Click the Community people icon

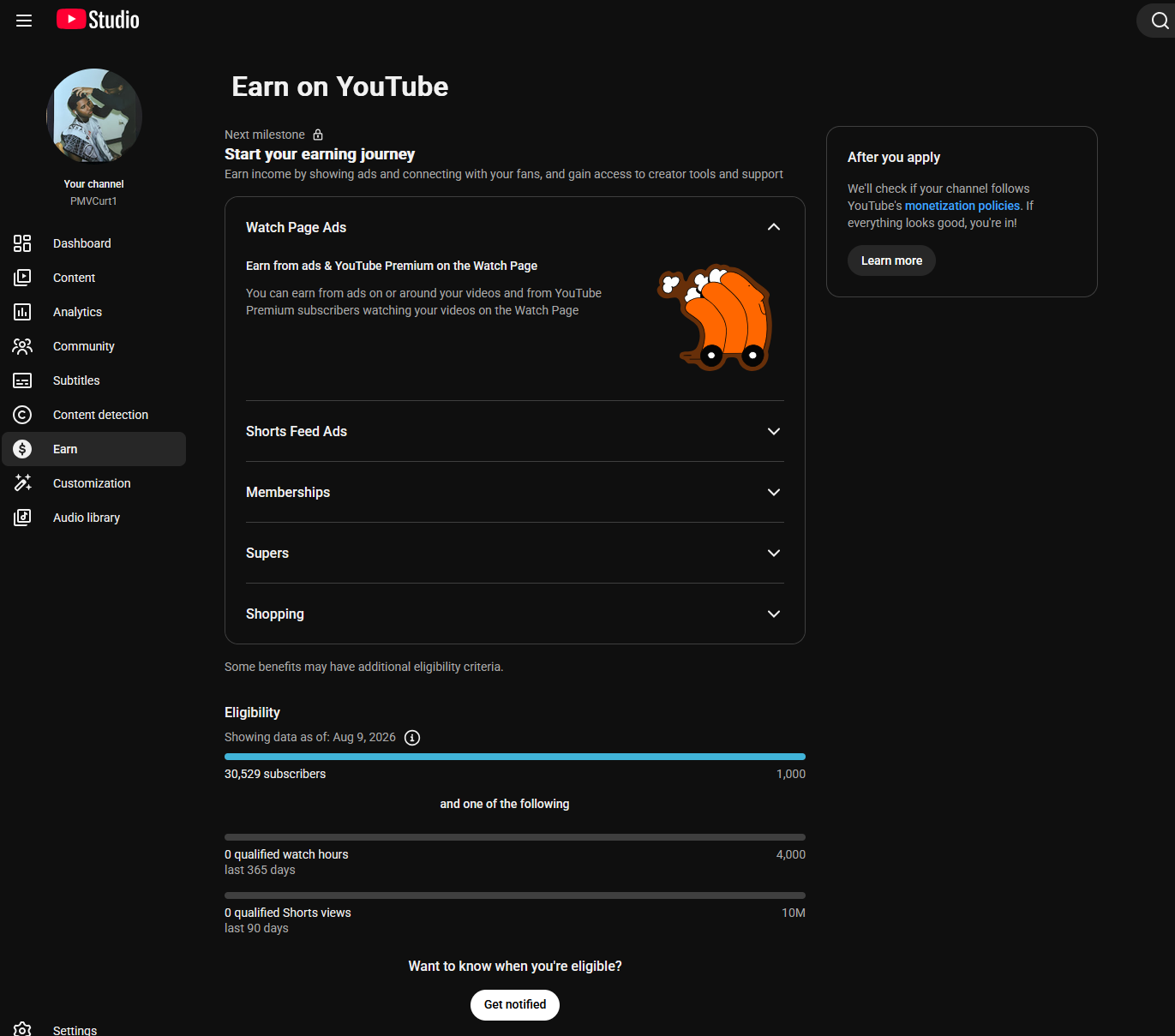[22, 346]
